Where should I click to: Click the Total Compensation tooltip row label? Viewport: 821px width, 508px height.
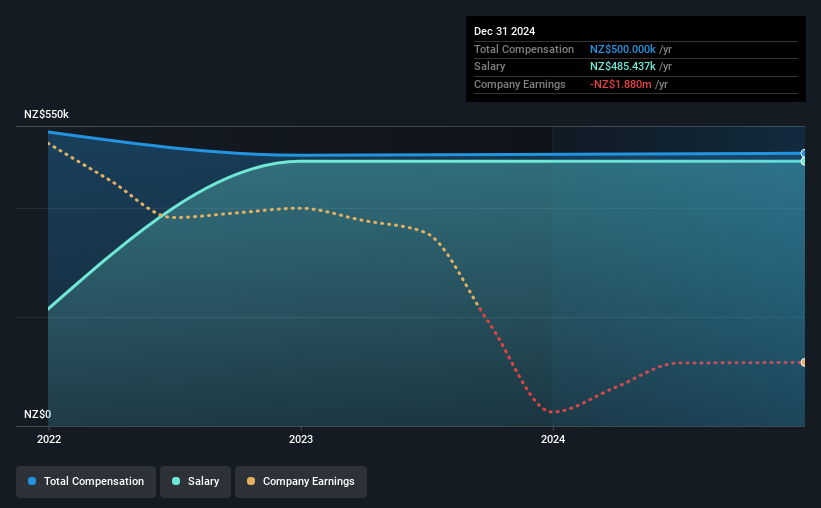click(524, 49)
